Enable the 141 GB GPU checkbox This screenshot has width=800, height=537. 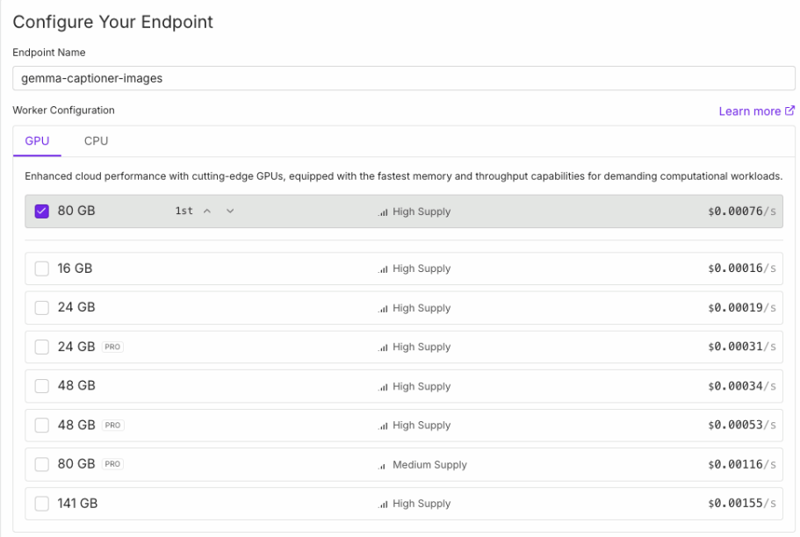[x=41, y=503]
